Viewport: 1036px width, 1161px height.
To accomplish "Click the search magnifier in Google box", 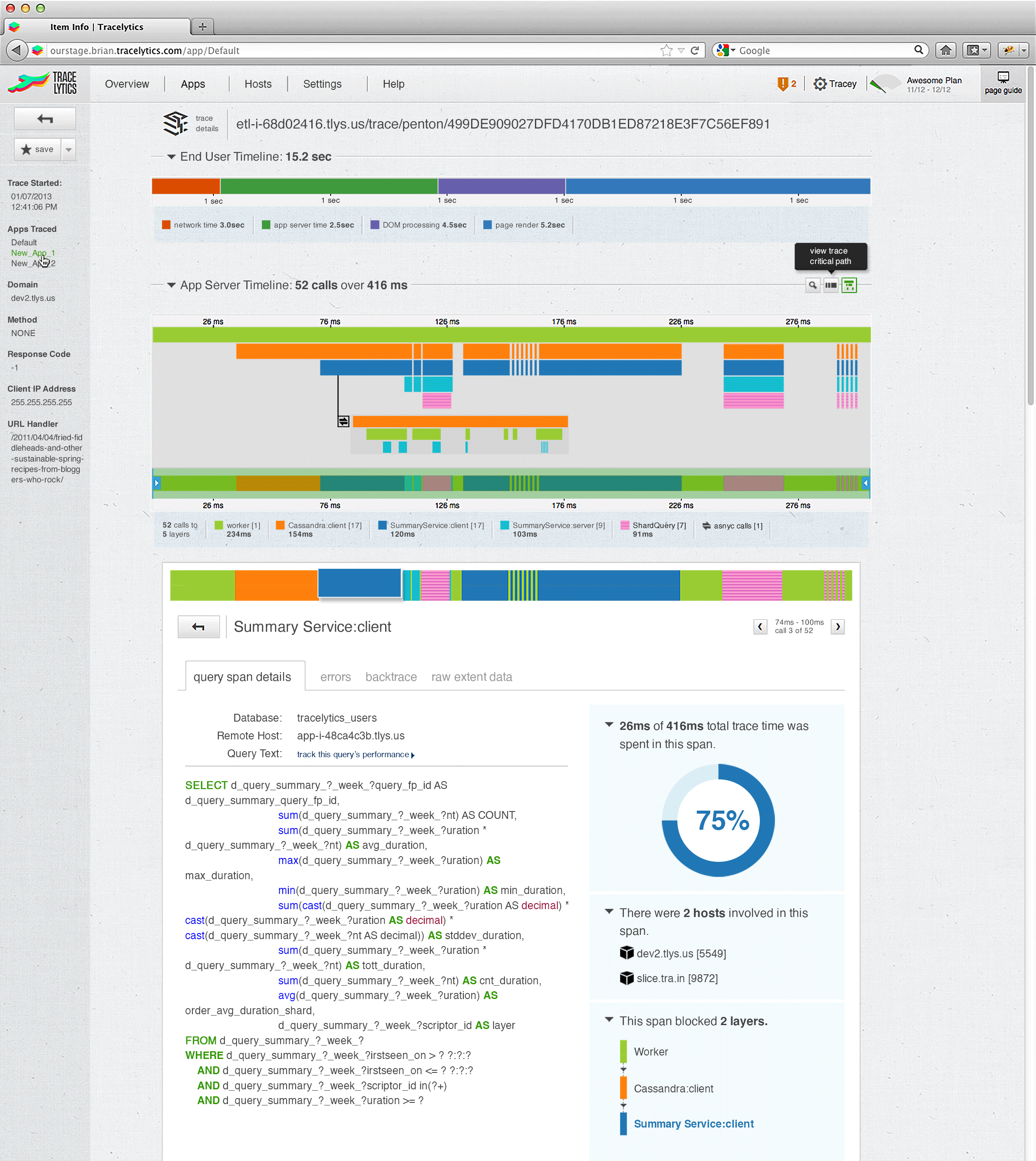I will 918,50.
